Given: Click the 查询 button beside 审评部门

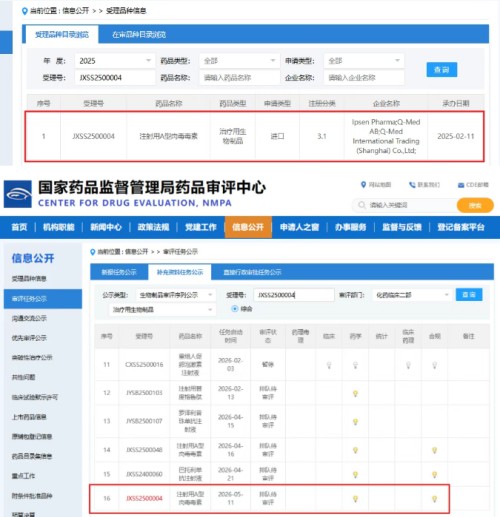Looking at the screenshot, I should coord(469,295).
